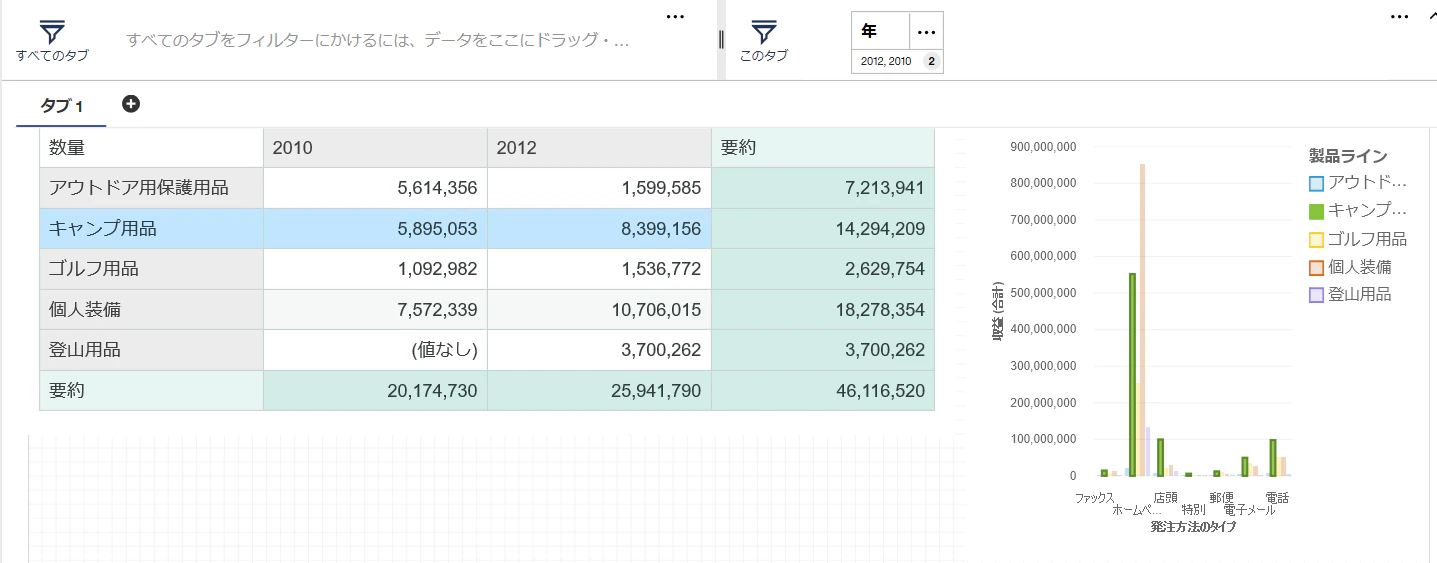Open the 年 filter ellipsis menu
Viewport: 1437px width, 563px height.
coord(925,30)
